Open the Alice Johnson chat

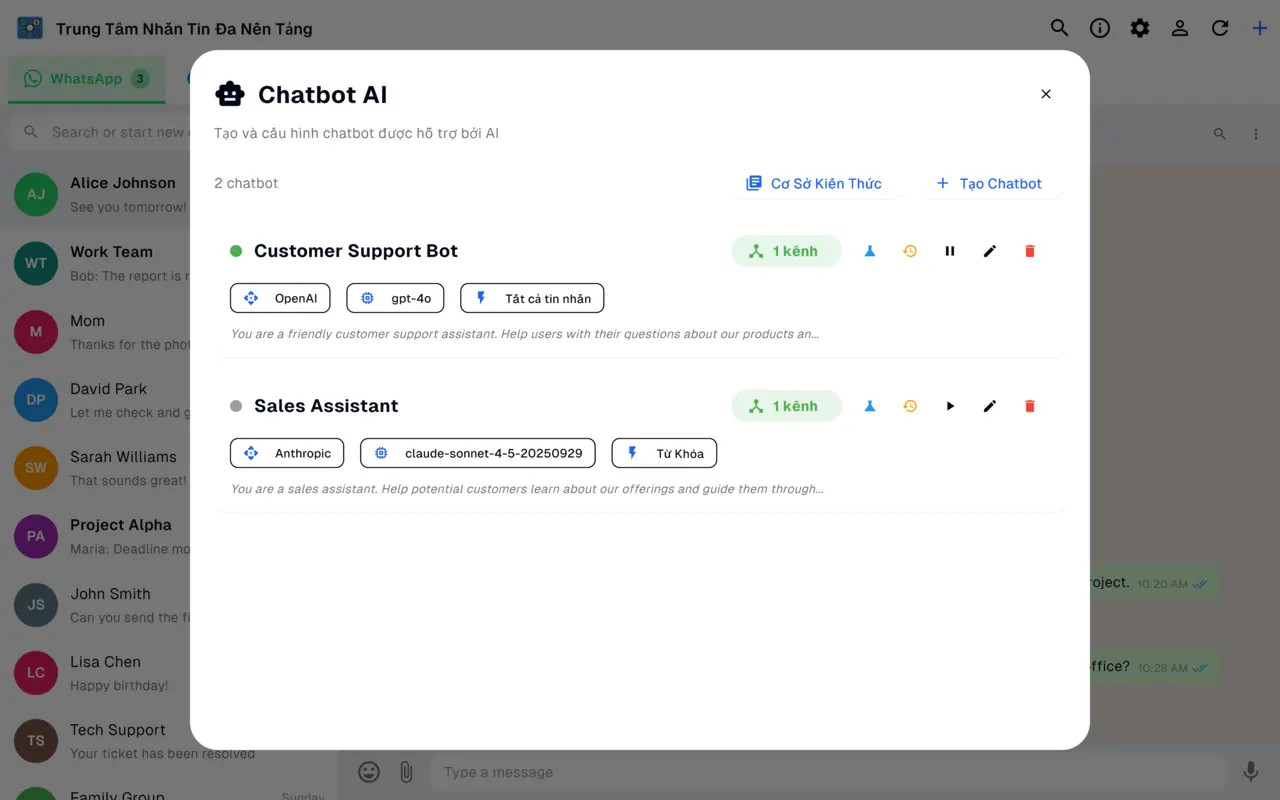click(x=100, y=194)
